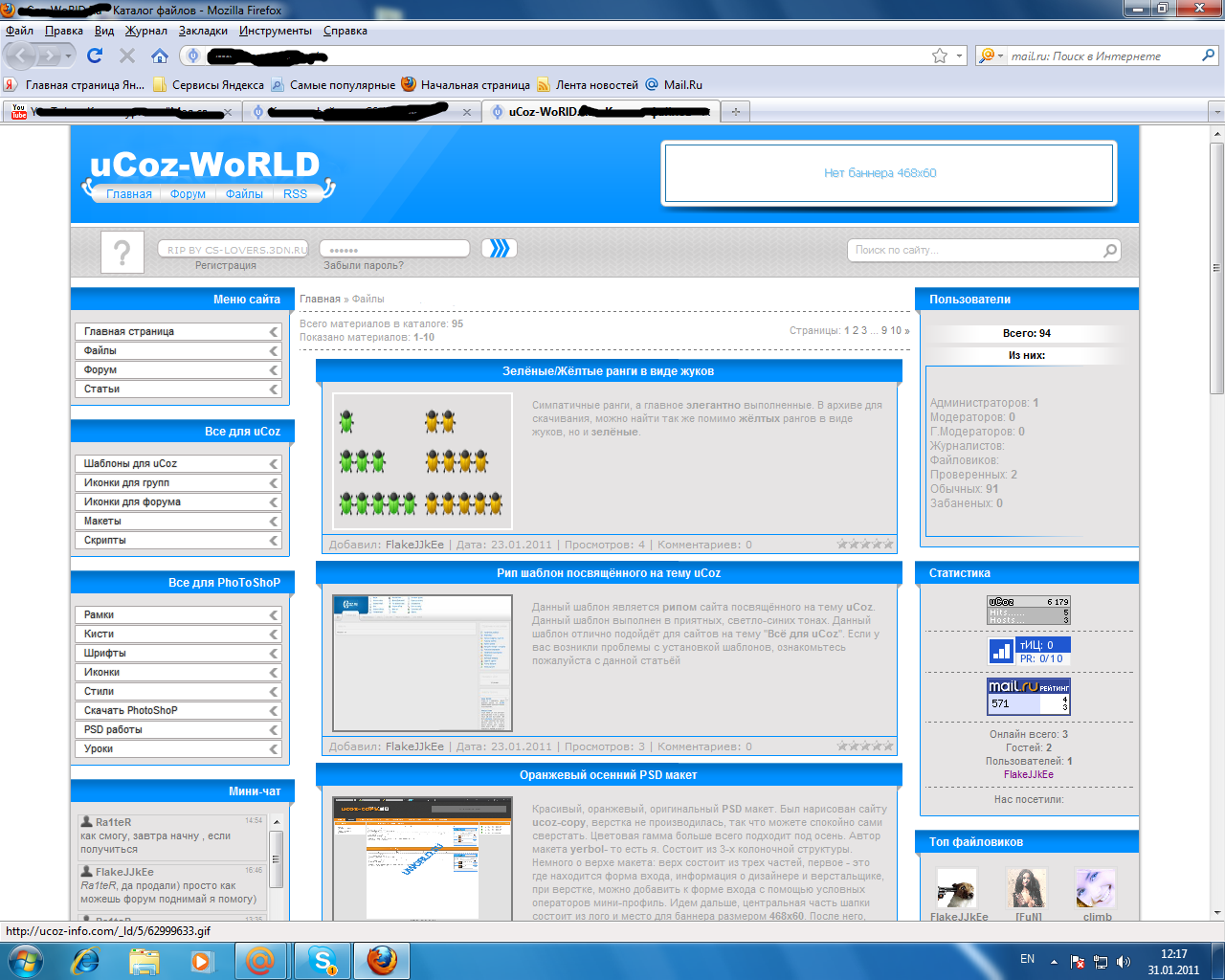Screen dimensions: 1225x980
Task: Open the Инструменты menu
Action: (x=276, y=31)
